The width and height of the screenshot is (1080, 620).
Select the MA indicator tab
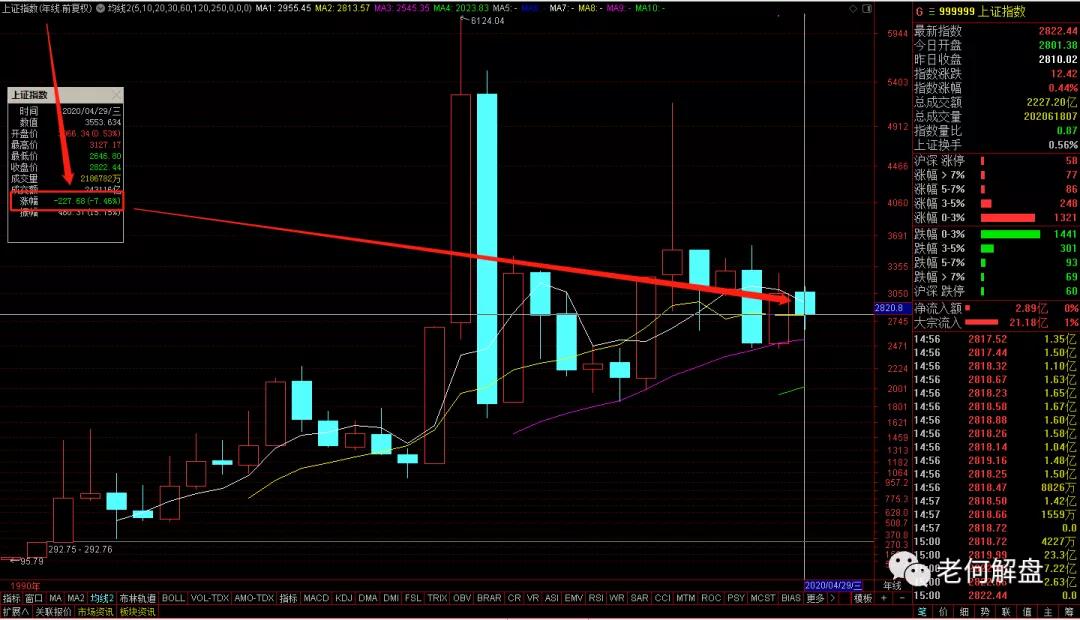click(56, 598)
